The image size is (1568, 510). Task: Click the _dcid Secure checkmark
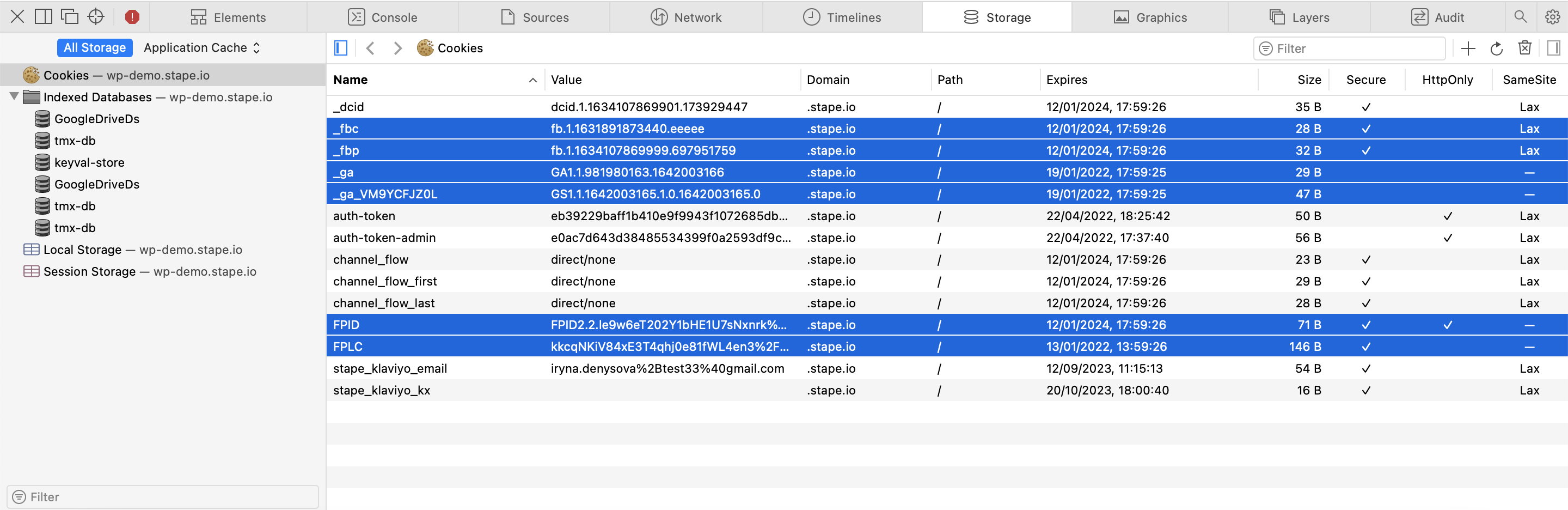(x=1366, y=107)
